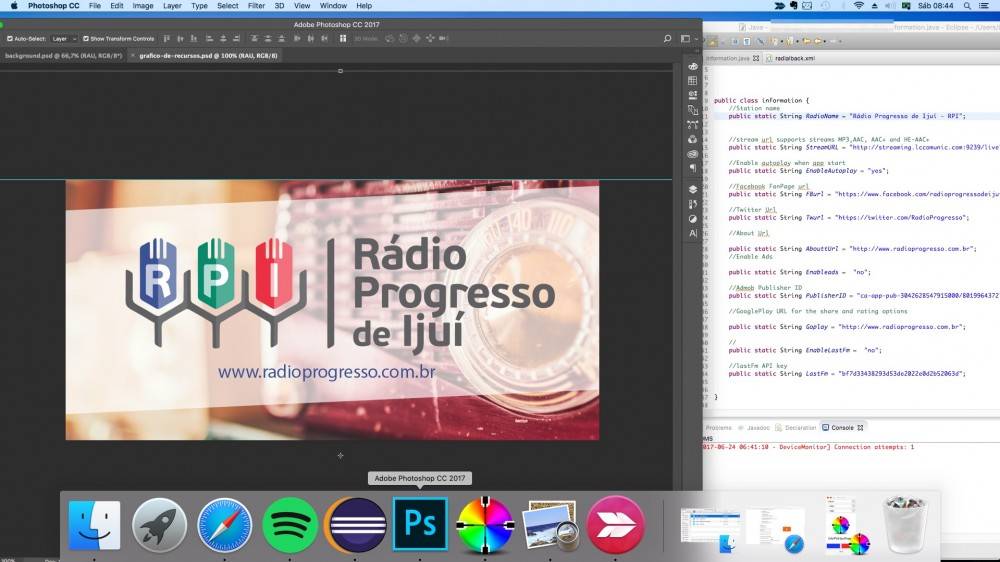Click the color picker minimized window in dock
The width and height of the screenshot is (1000, 562).
[848, 525]
